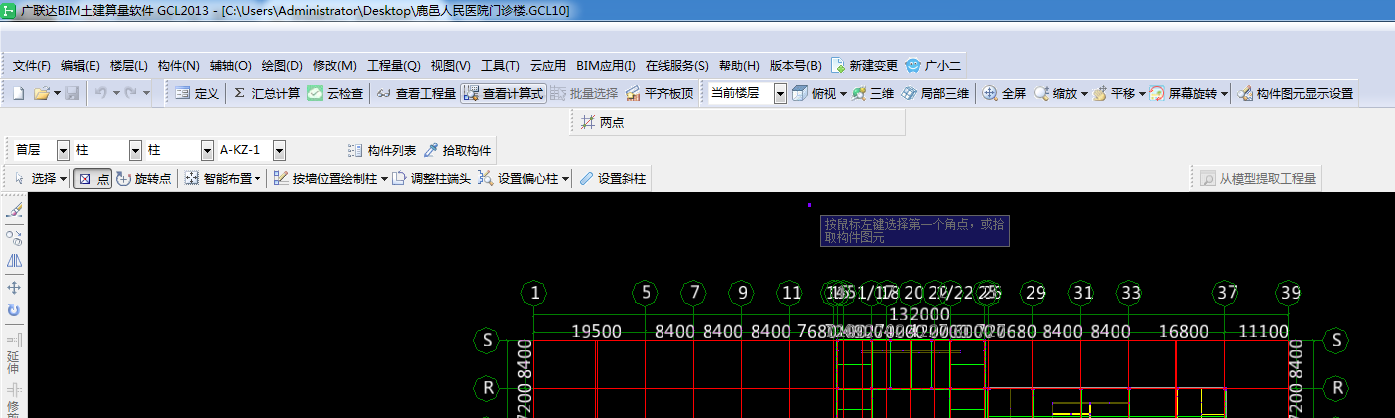1395x418 pixels.
Task: Open the 广小二 assistant
Action: [933, 66]
